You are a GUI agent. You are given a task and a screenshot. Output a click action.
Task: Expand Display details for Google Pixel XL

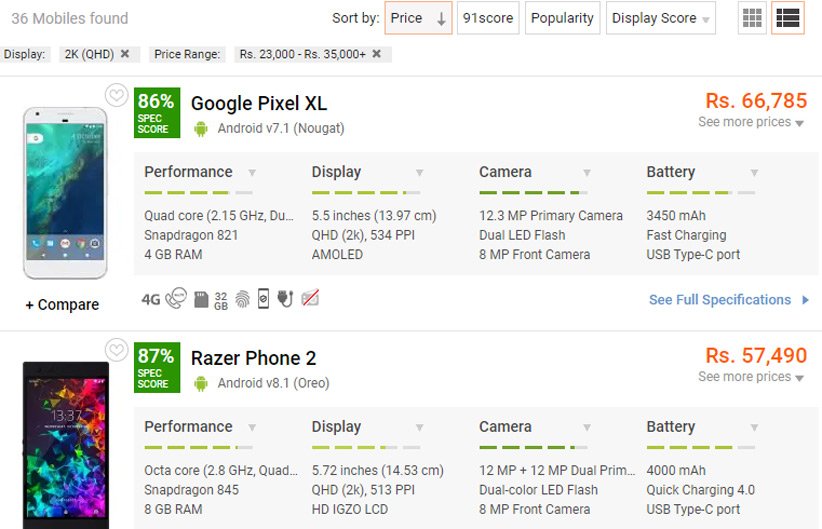click(419, 172)
